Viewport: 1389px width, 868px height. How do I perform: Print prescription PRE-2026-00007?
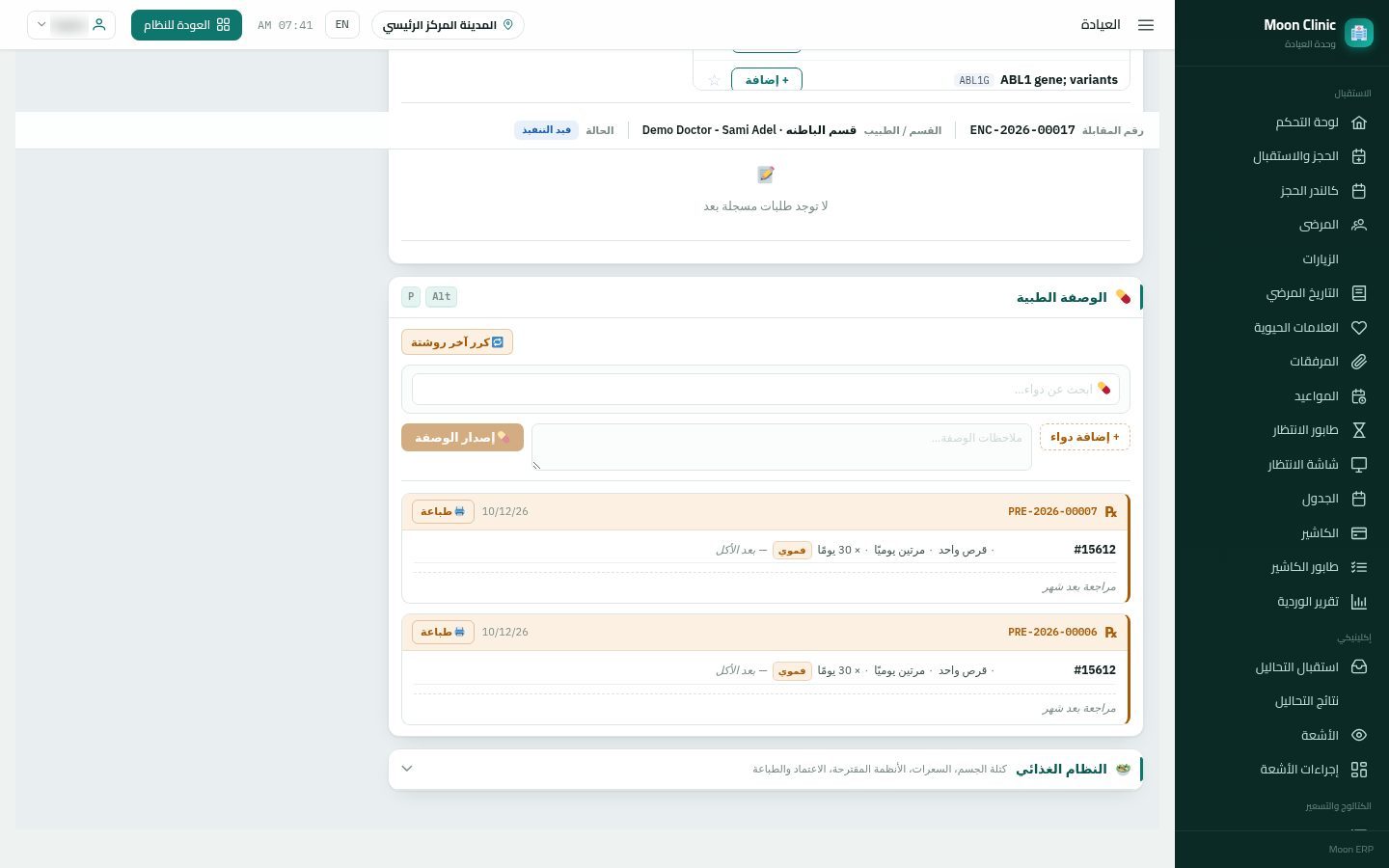click(443, 511)
